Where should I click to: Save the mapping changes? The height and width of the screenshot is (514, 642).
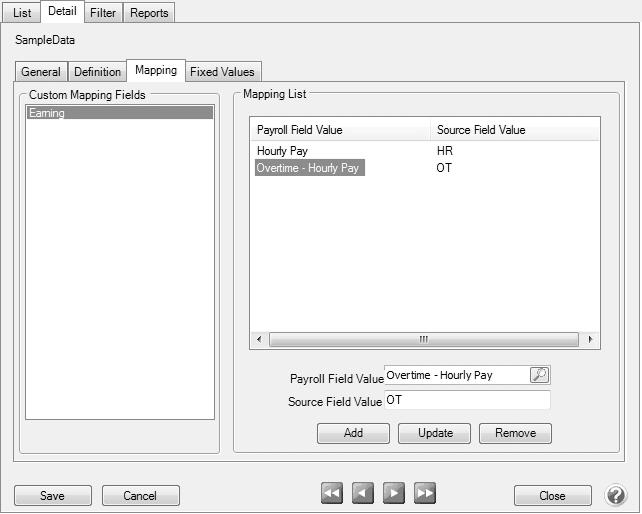tap(52, 495)
